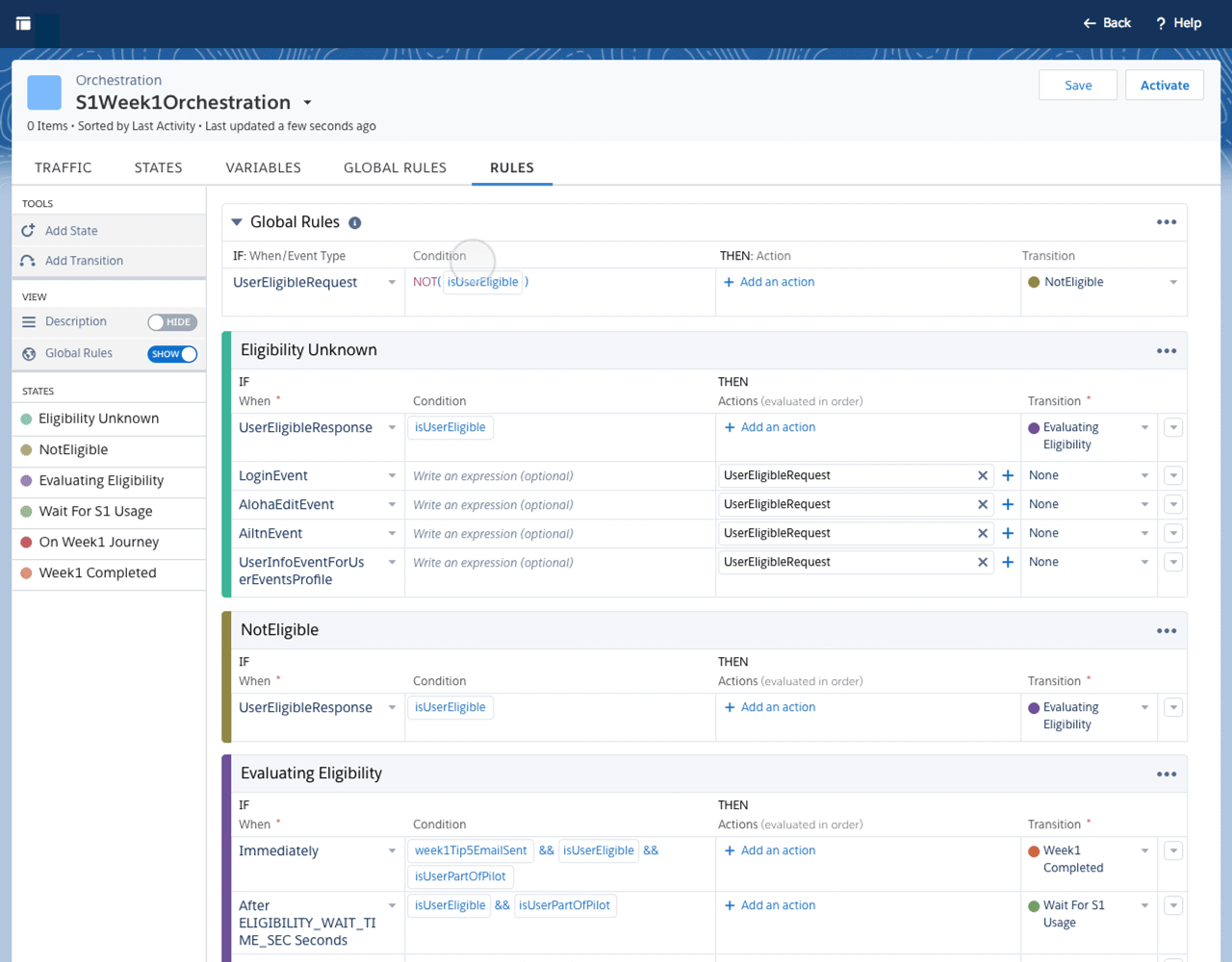Click the app launcher icon in top bar

coord(24,23)
